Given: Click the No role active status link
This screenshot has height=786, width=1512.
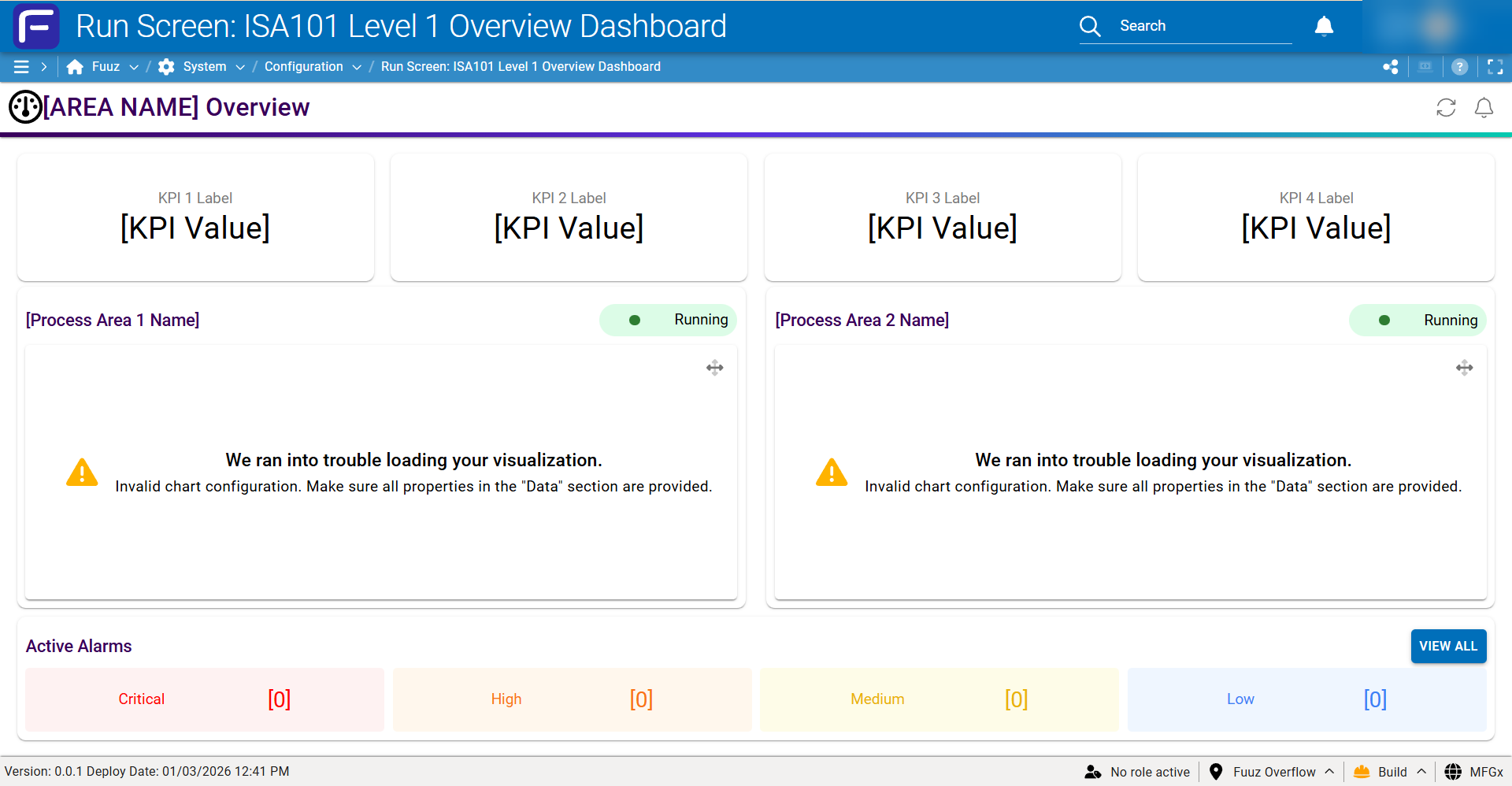Looking at the screenshot, I should [1149, 772].
